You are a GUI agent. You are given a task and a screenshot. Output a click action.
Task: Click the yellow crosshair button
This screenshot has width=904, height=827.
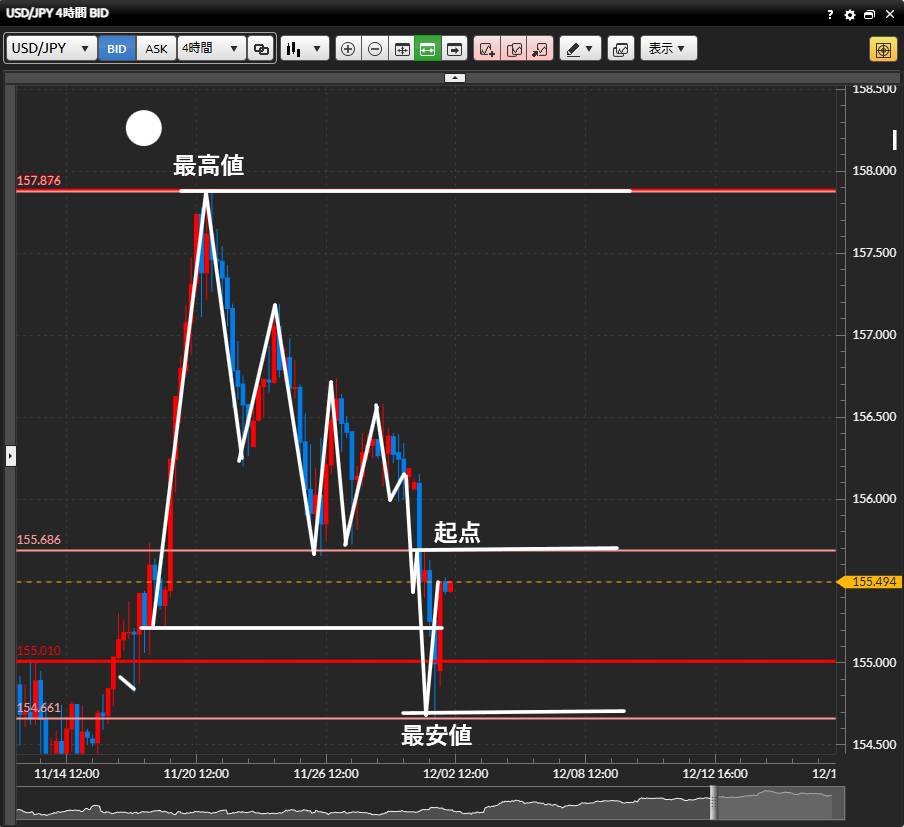883,49
